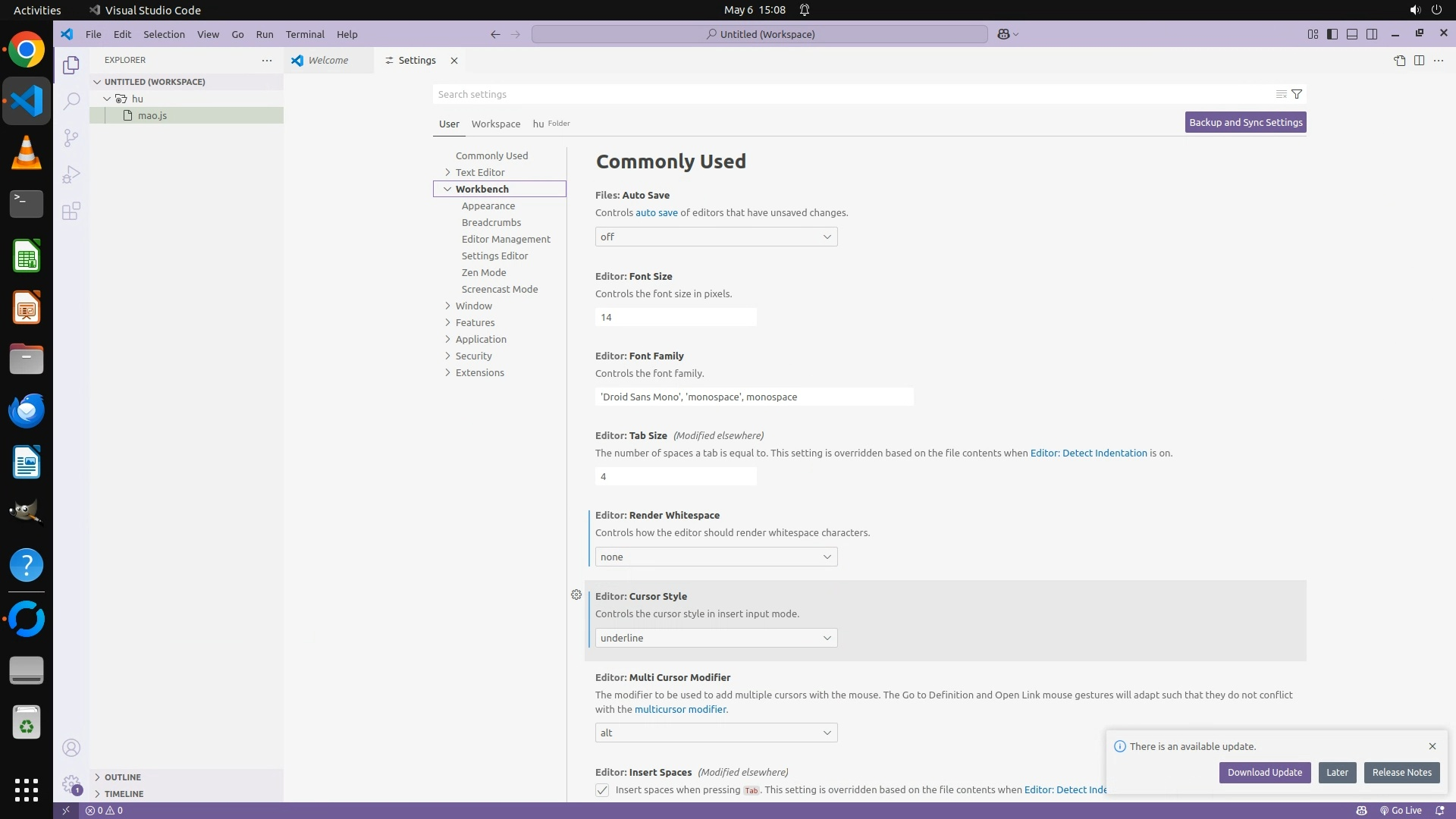Screen dimensions: 1456x819
Task: Open the Extensions view
Action: (71, 212)
